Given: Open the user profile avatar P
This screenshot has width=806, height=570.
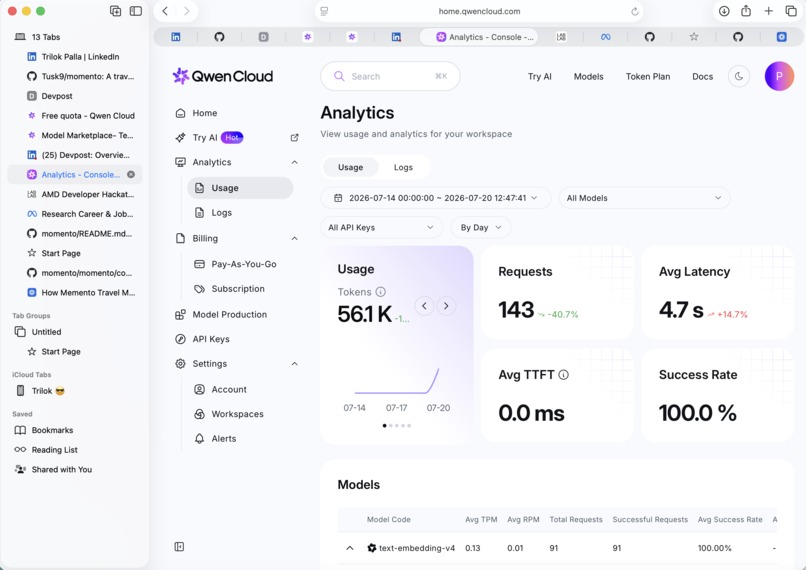Looking at the screenshot, I should (x=779, y=76).
